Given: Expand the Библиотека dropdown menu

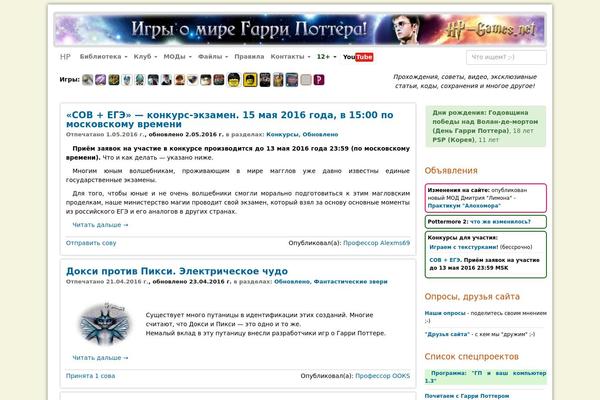Looking at the screenshot, I should [103, 57].
